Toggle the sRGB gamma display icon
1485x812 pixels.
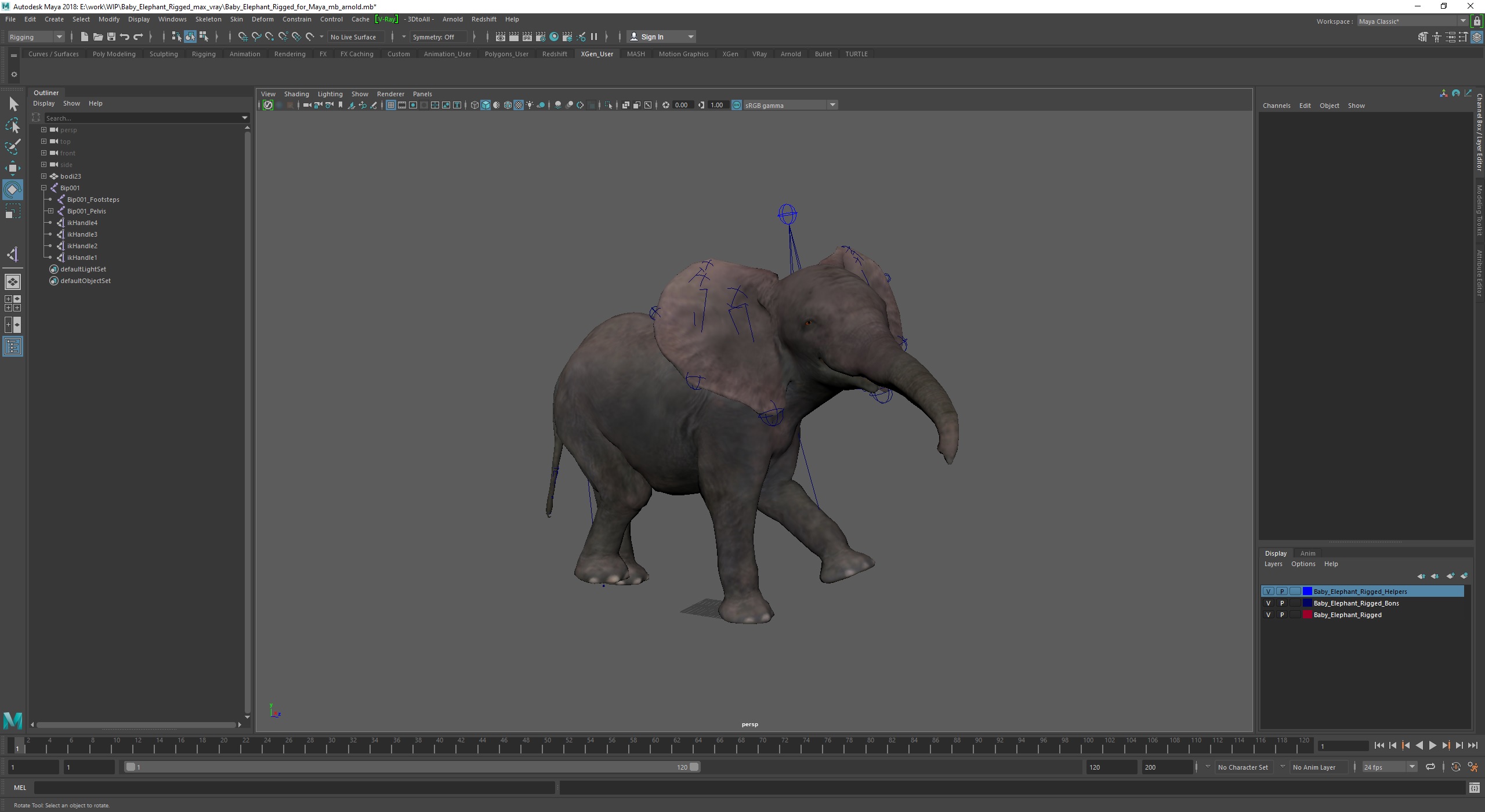736,105
